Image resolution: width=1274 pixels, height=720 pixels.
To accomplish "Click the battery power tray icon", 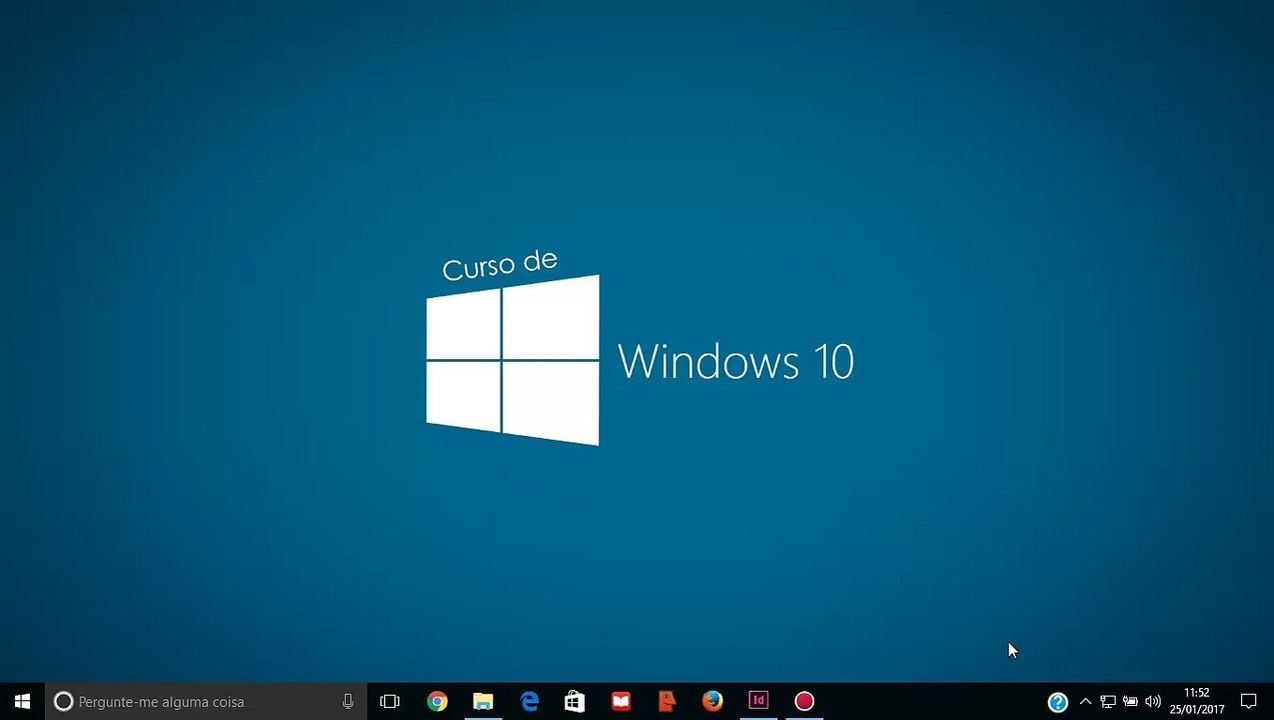I will pyautogui.click(x=1130, y=702).
